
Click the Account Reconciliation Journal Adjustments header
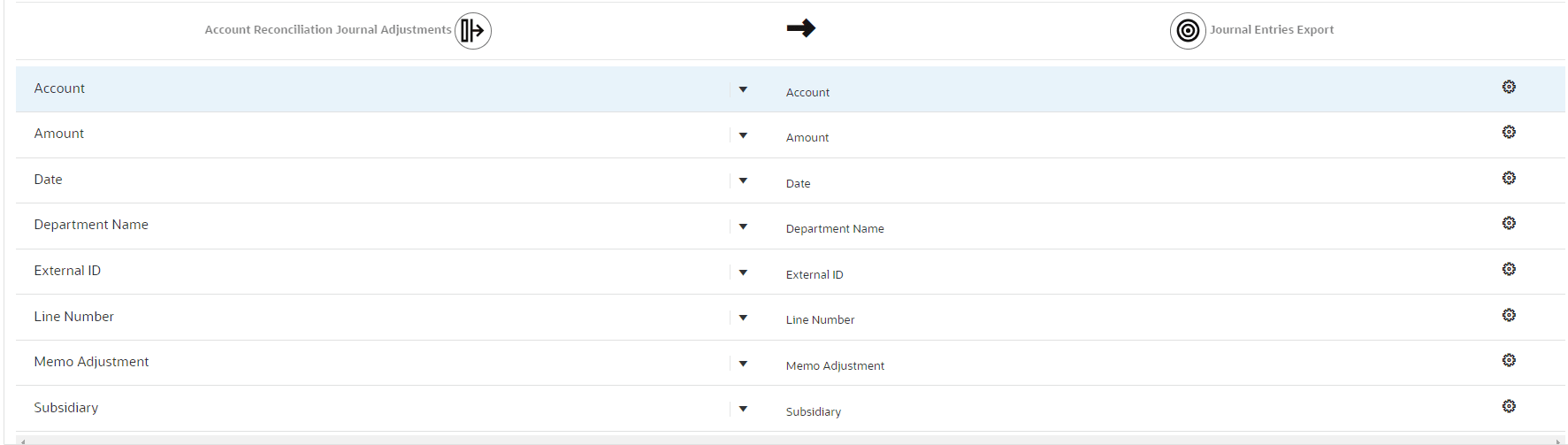point(328,29)
